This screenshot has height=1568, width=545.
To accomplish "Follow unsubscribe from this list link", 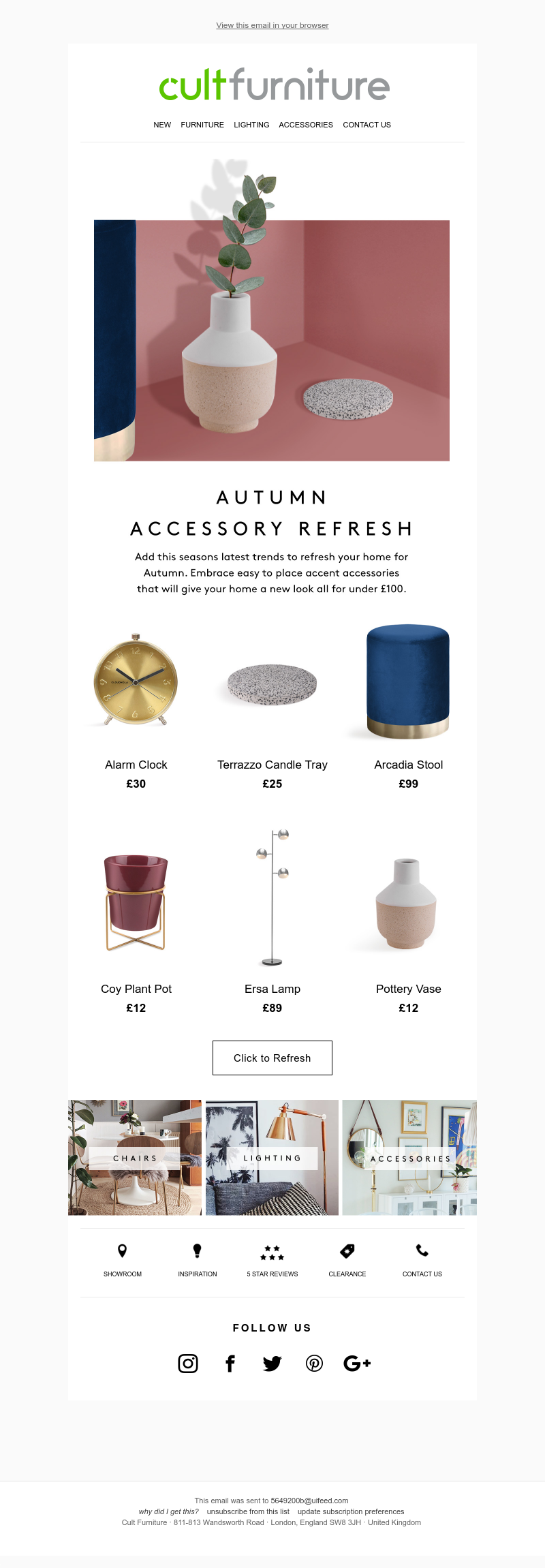I will click(x=248, y=1511).
